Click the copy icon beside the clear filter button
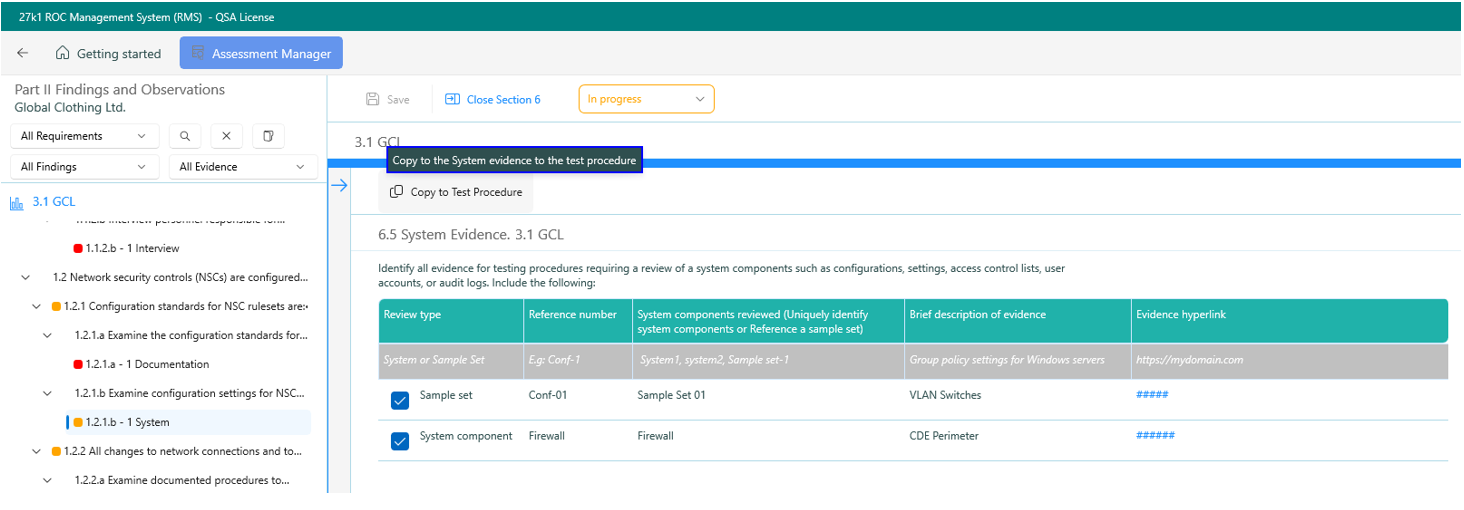Screen dimensions: 1464x510 coord(268,136)
